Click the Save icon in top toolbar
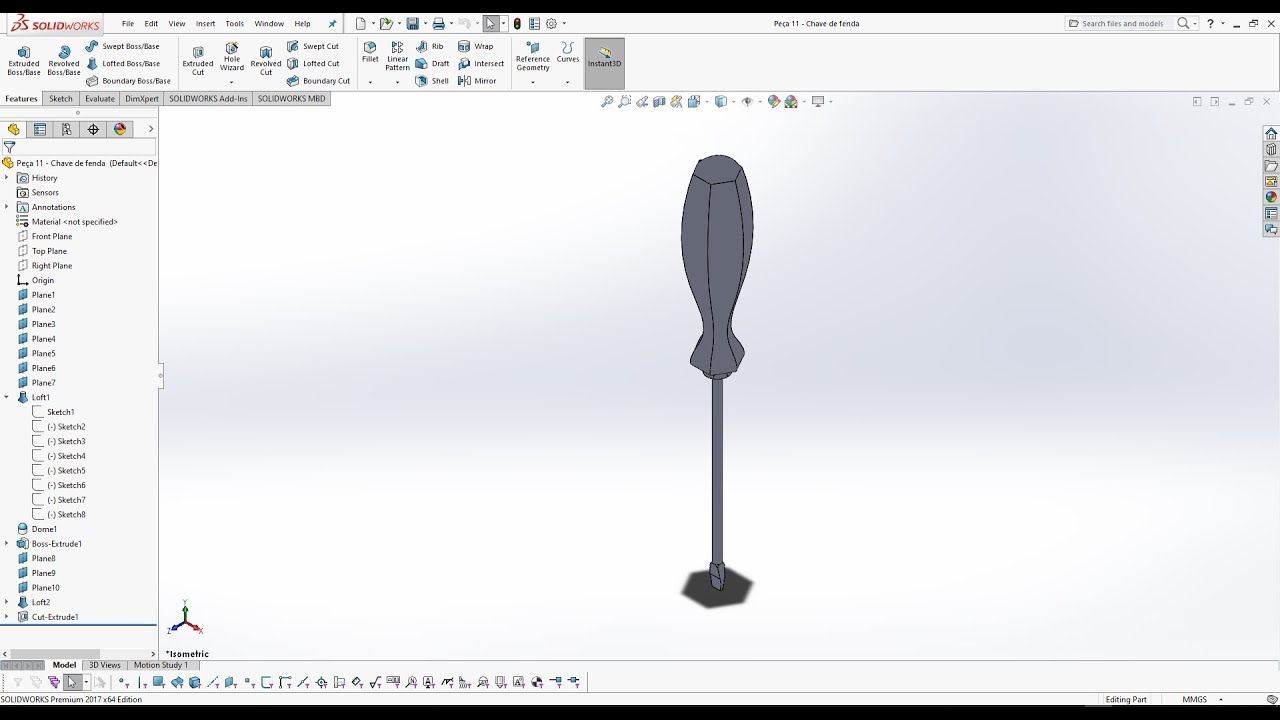The height and width of the screenshot is (720, 1280). [412, 23]
